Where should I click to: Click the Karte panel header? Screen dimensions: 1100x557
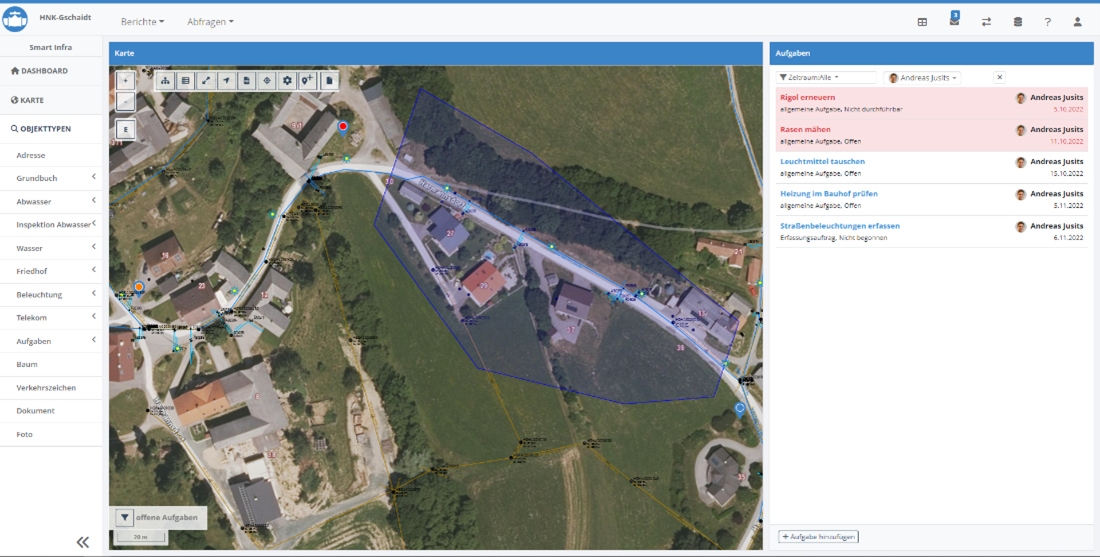coord(436,53)
